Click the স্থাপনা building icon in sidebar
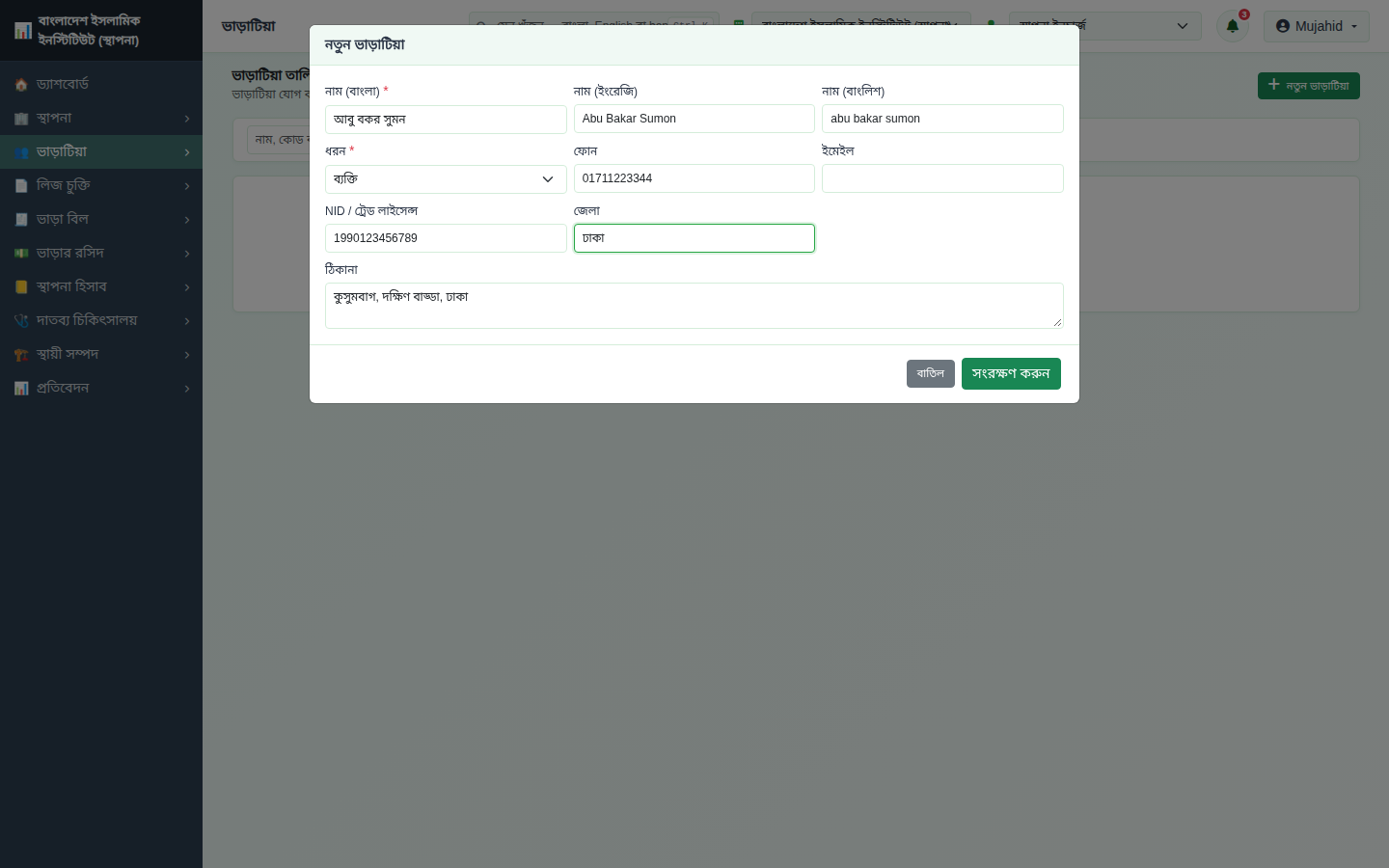The height and width of the screenshot is (868, 1389). [21, 119]
